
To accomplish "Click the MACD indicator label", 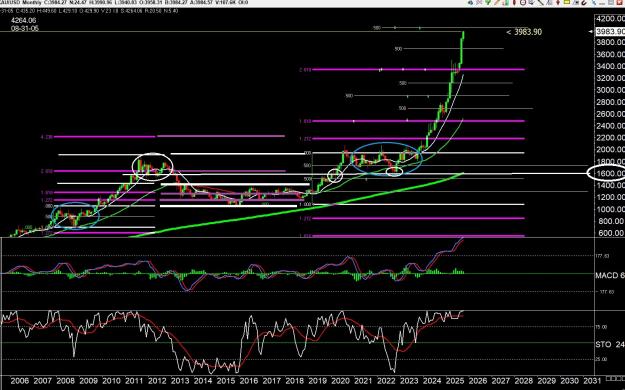I will pyautogui.click(x=610, y=275).
